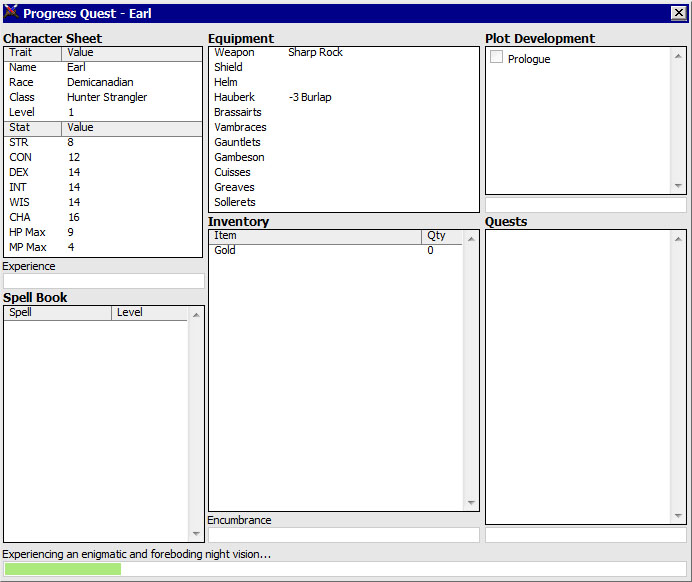Image resolution: width=692 pixels, height=582 pixels.
Task: Click the Item column header in Inventory
Action: (315, 237)
